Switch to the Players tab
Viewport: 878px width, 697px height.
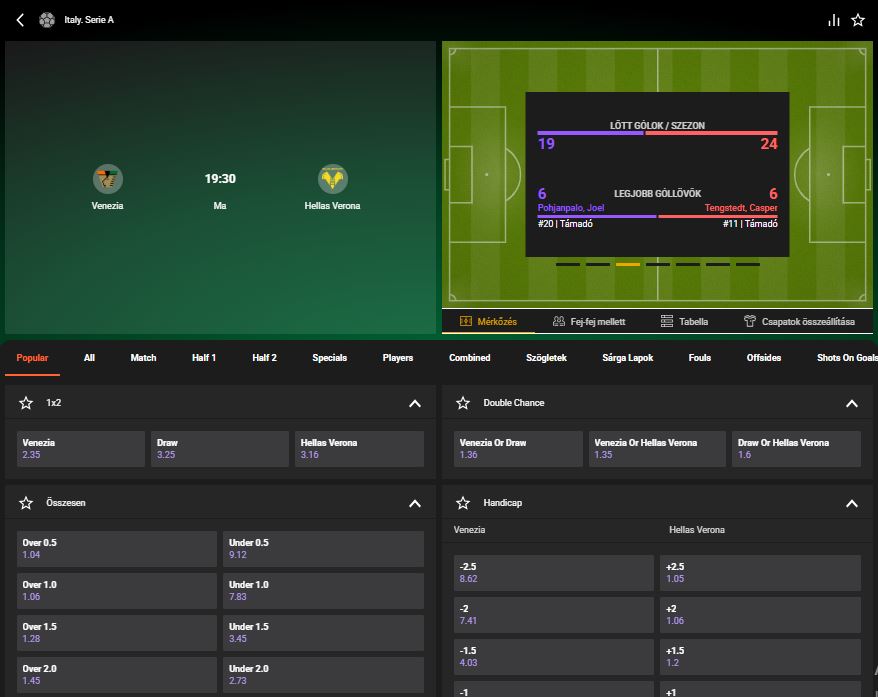pyautogui.click(x=397, y=358)
